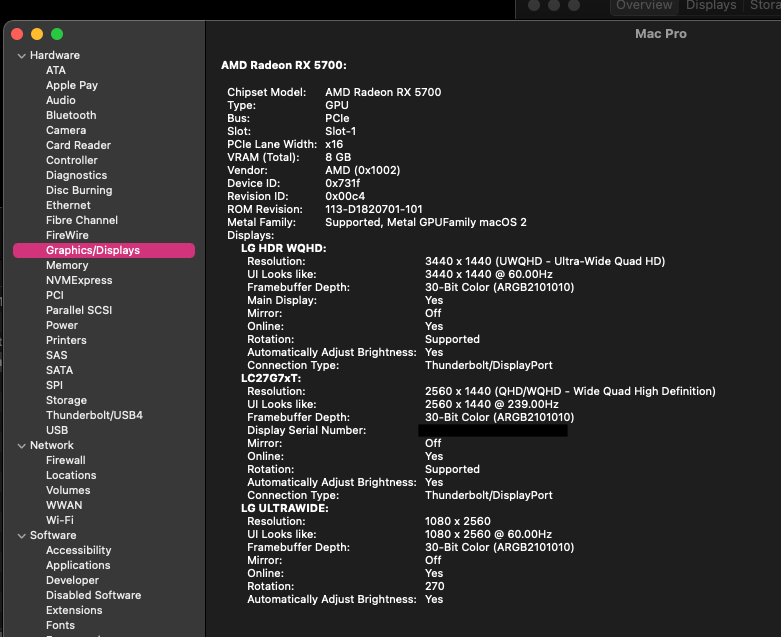Click the Metal GPUFamily macOS 2 value

[x=426, y=222]
